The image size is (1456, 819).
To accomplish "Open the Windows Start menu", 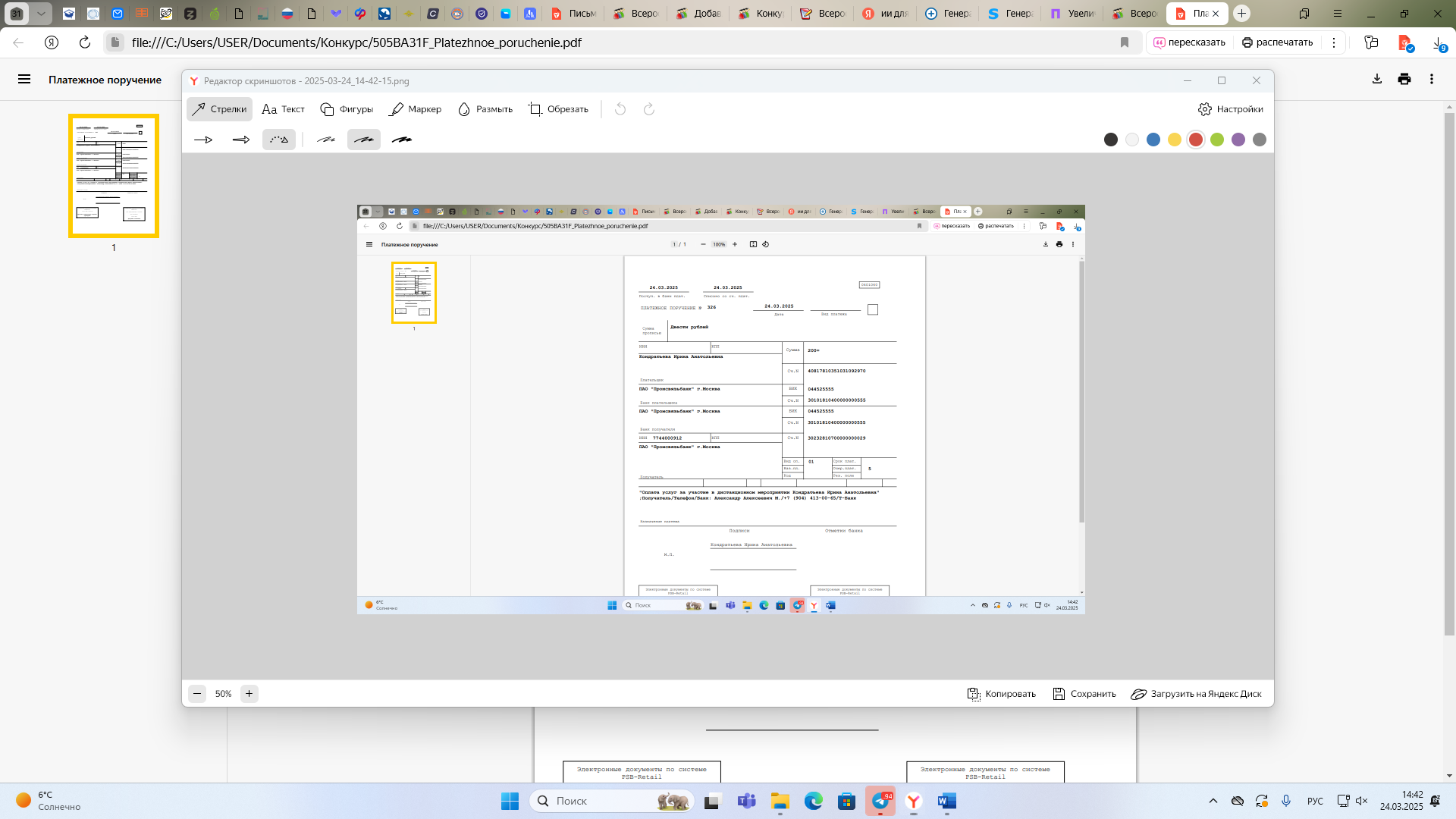I will point(510,801).
